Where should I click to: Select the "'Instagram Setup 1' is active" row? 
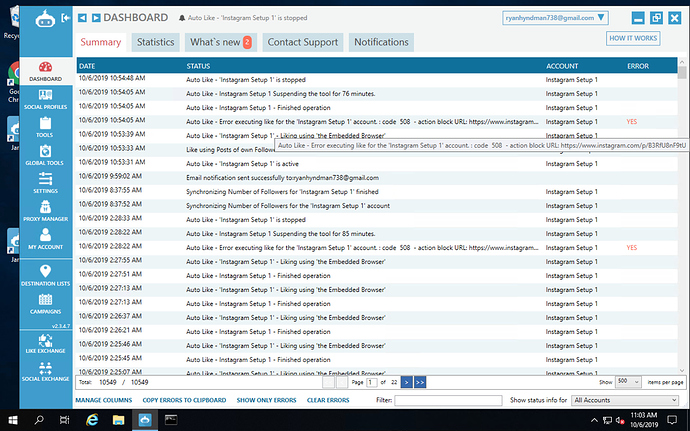point(377,164)
